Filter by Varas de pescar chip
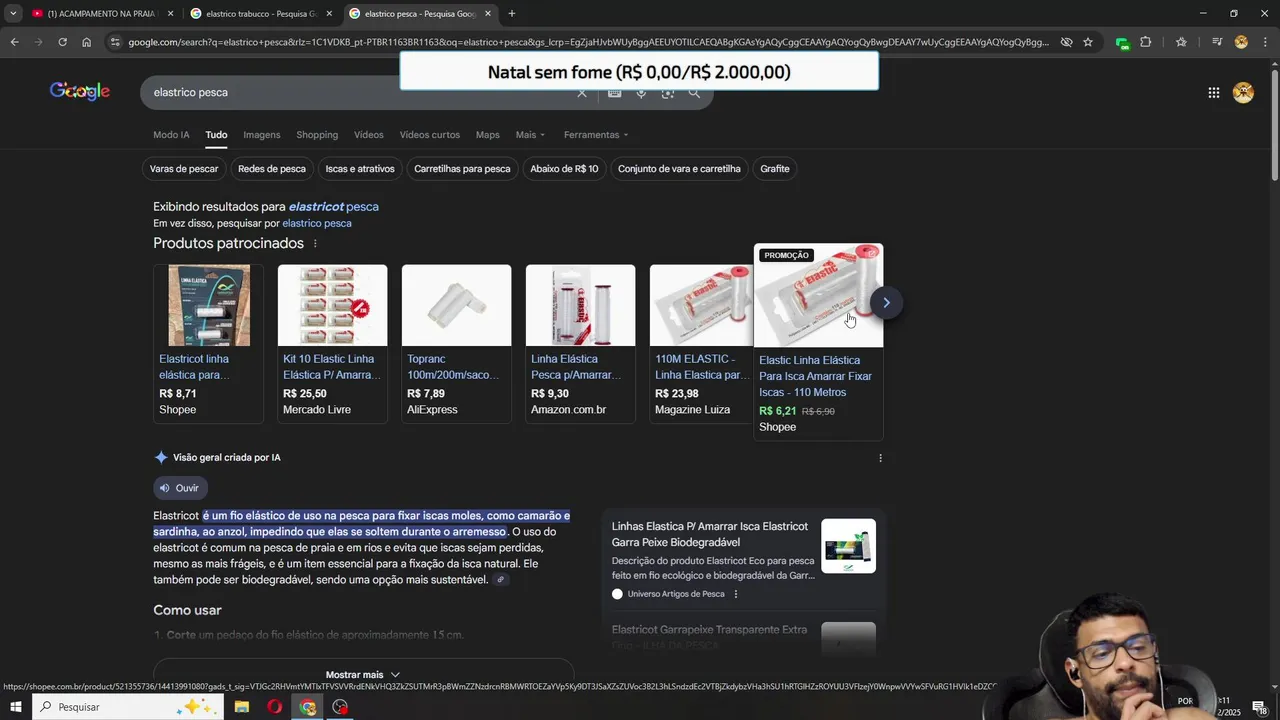This screenshot has width=1280, height=720. [x=184, y=169]
